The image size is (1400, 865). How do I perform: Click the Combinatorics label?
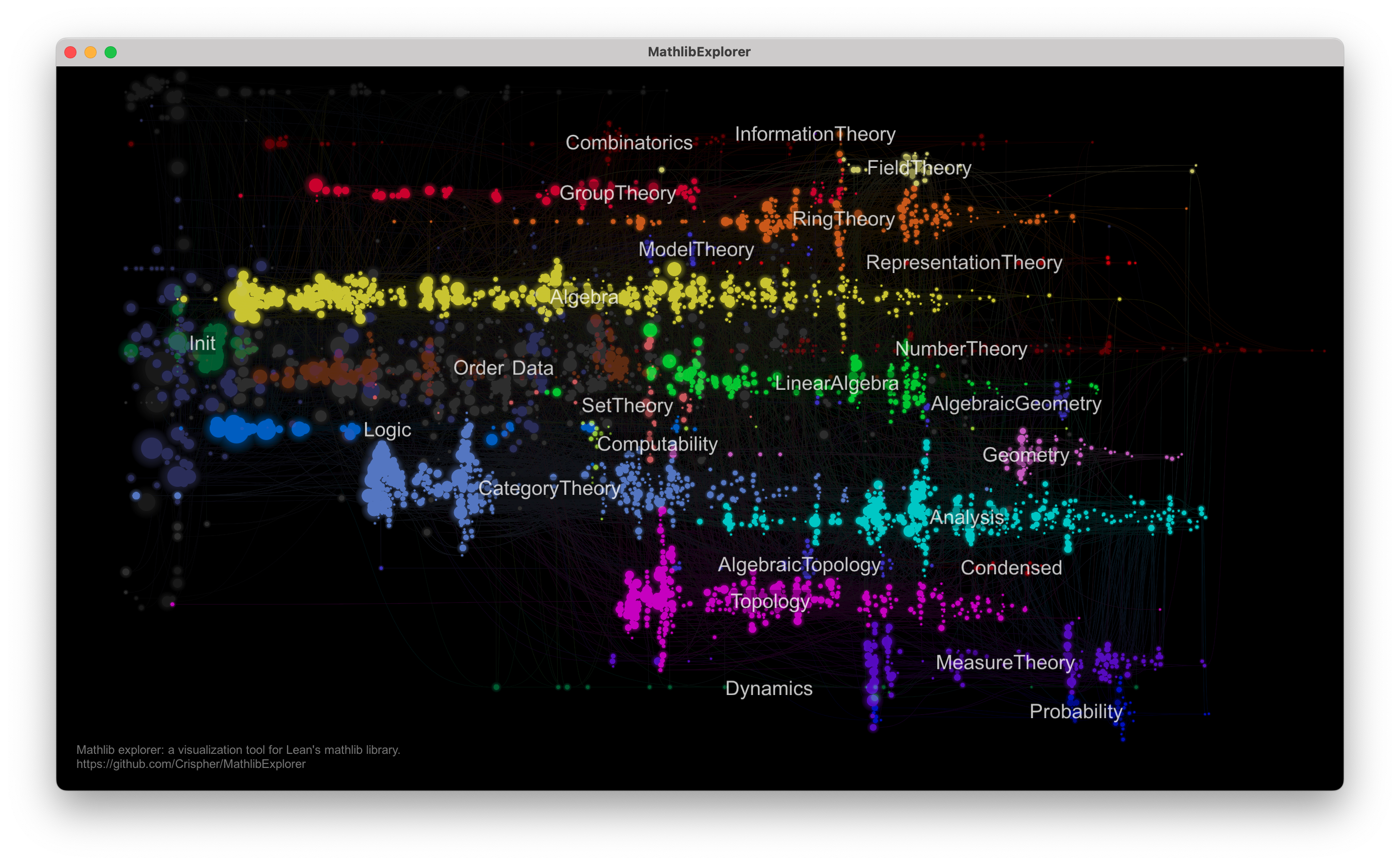(629, 142)
